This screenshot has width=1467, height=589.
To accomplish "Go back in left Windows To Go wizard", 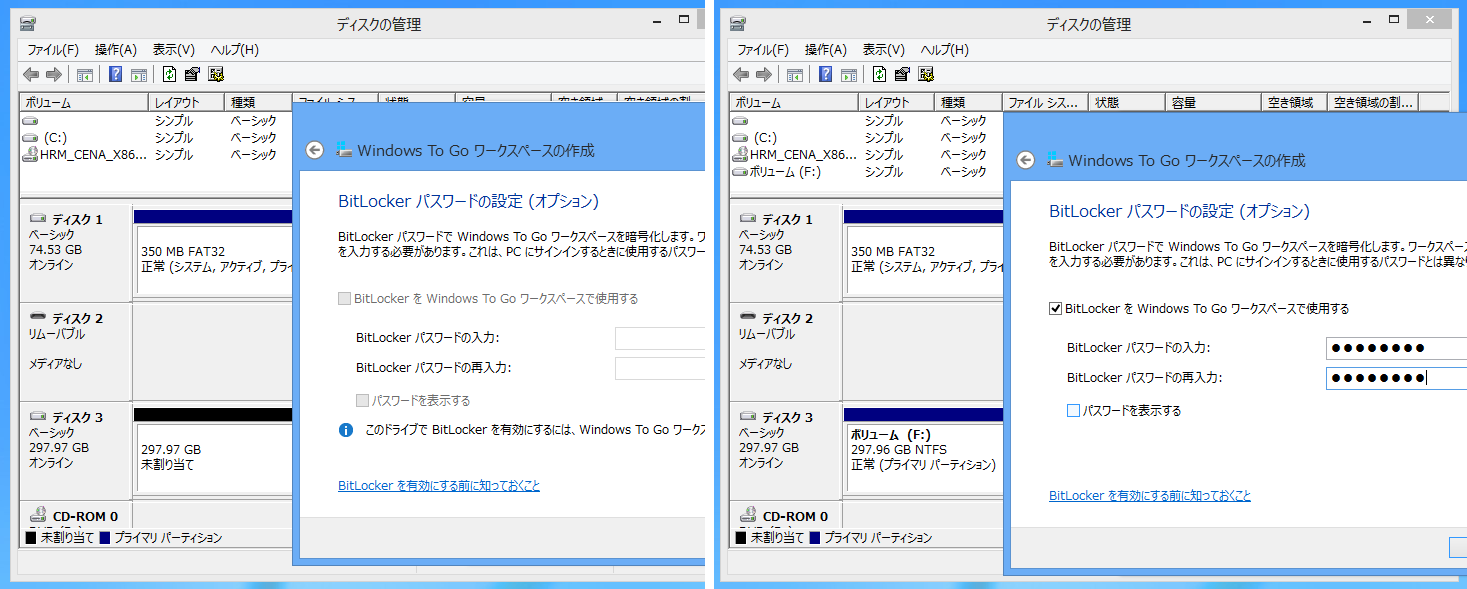I will [315, 150].
